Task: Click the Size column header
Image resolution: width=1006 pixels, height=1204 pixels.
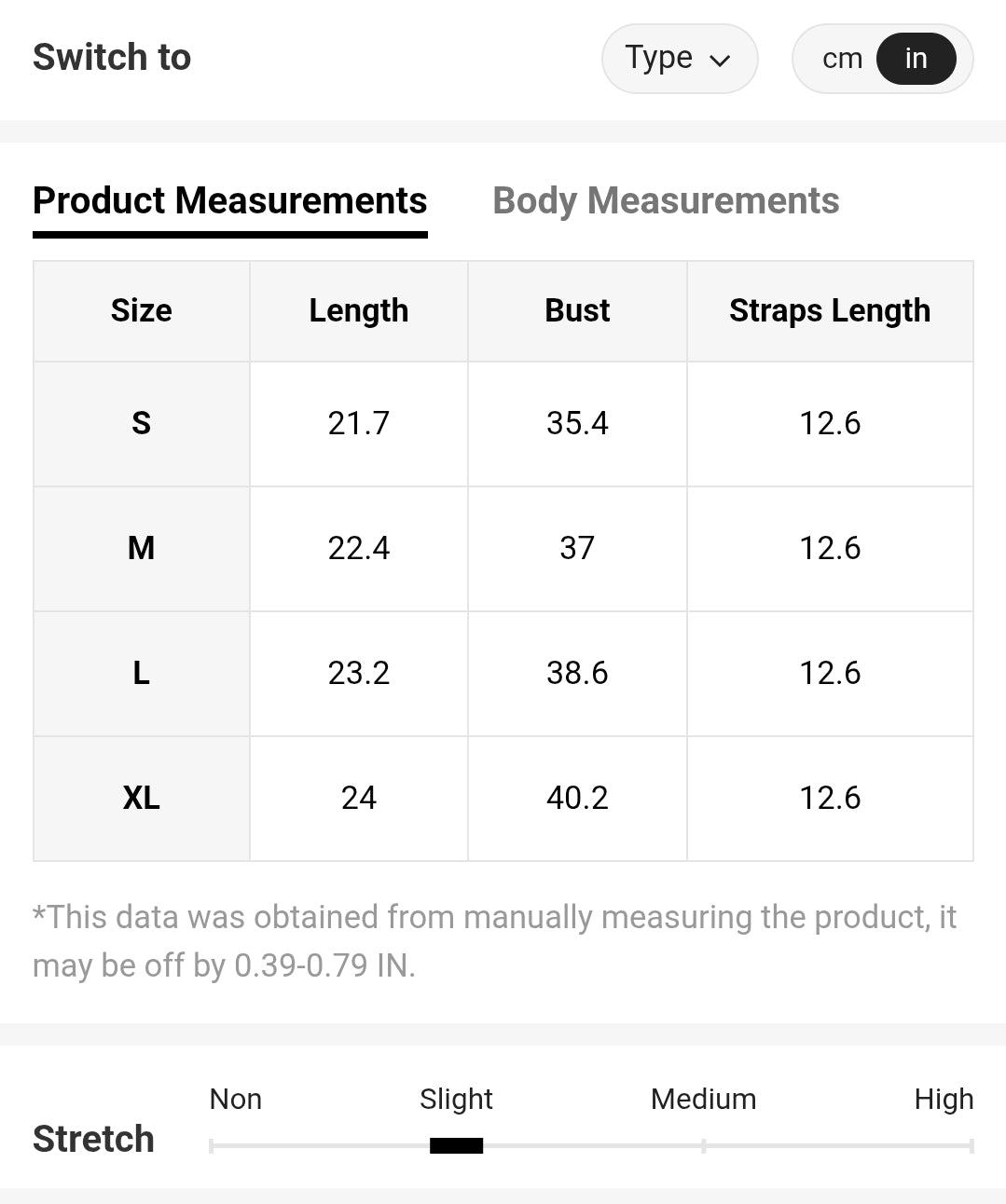Action: pyautogui.click(x=142, y=310)
